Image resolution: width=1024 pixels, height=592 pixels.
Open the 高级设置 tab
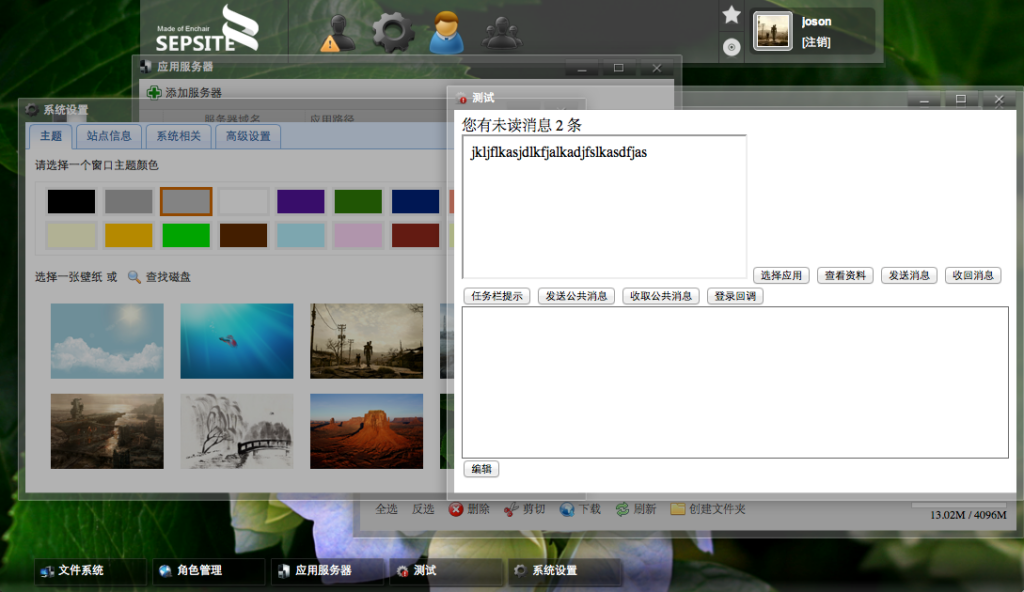248,136
